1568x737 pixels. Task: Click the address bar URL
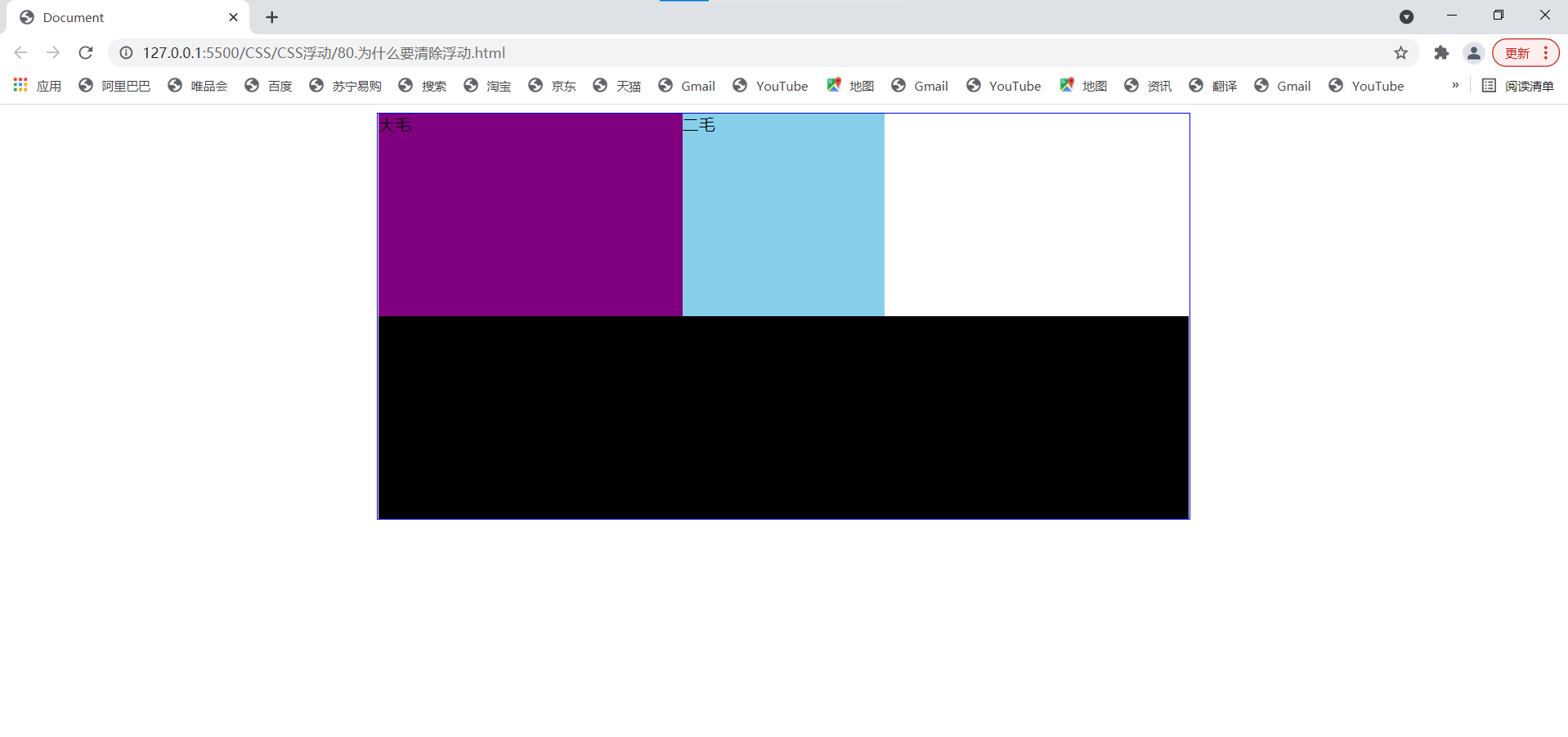click(x=324, y=53)
